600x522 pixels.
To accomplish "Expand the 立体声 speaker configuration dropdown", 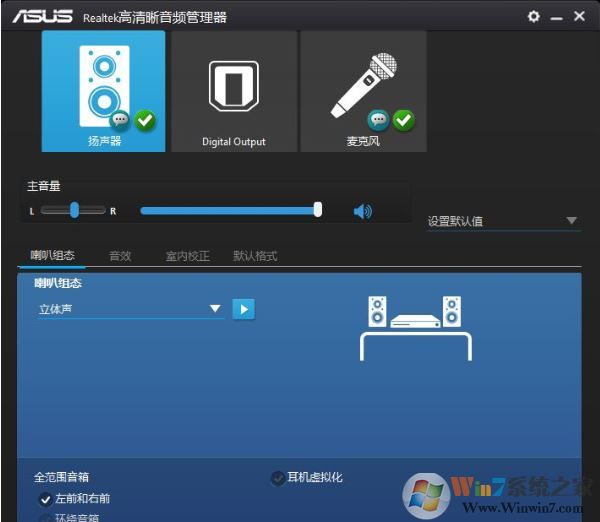I will (x=131, y=309).
